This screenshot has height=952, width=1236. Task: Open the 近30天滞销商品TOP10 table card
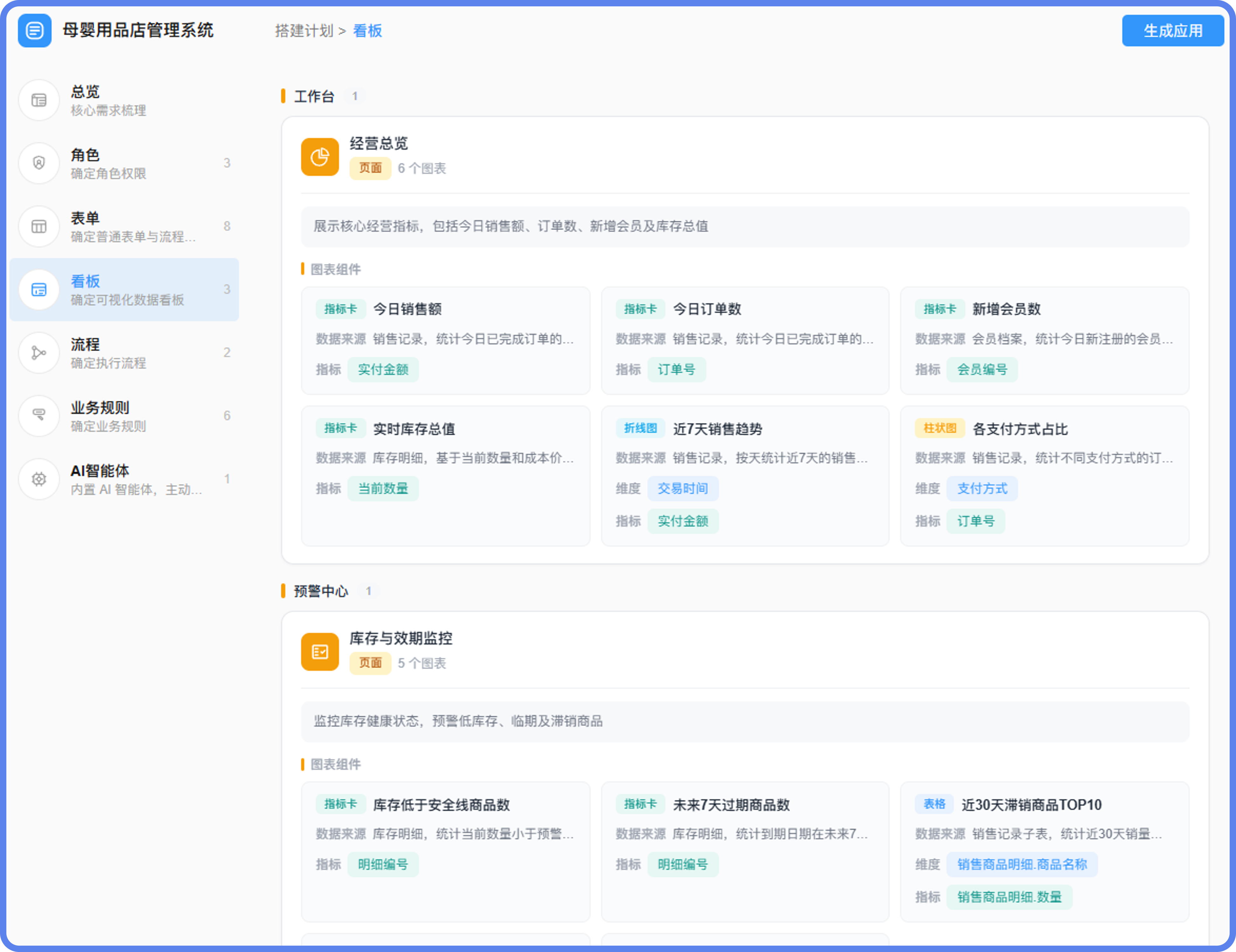[1045, 851]
